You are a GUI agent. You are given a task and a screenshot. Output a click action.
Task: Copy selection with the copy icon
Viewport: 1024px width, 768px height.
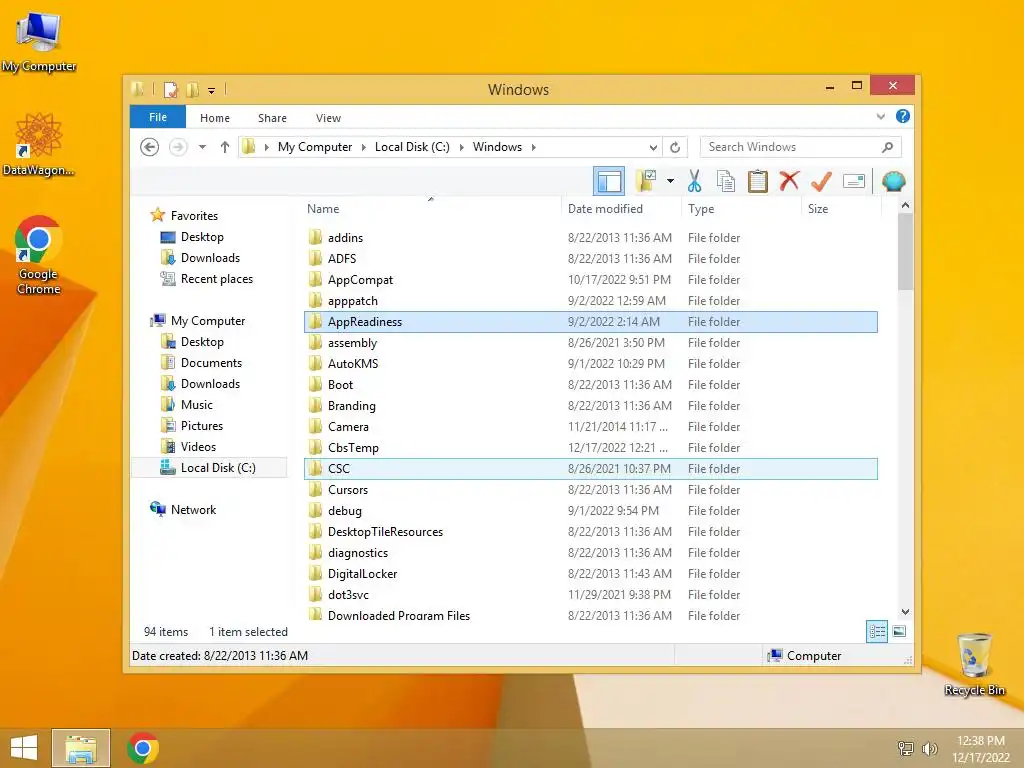point(726,181)
